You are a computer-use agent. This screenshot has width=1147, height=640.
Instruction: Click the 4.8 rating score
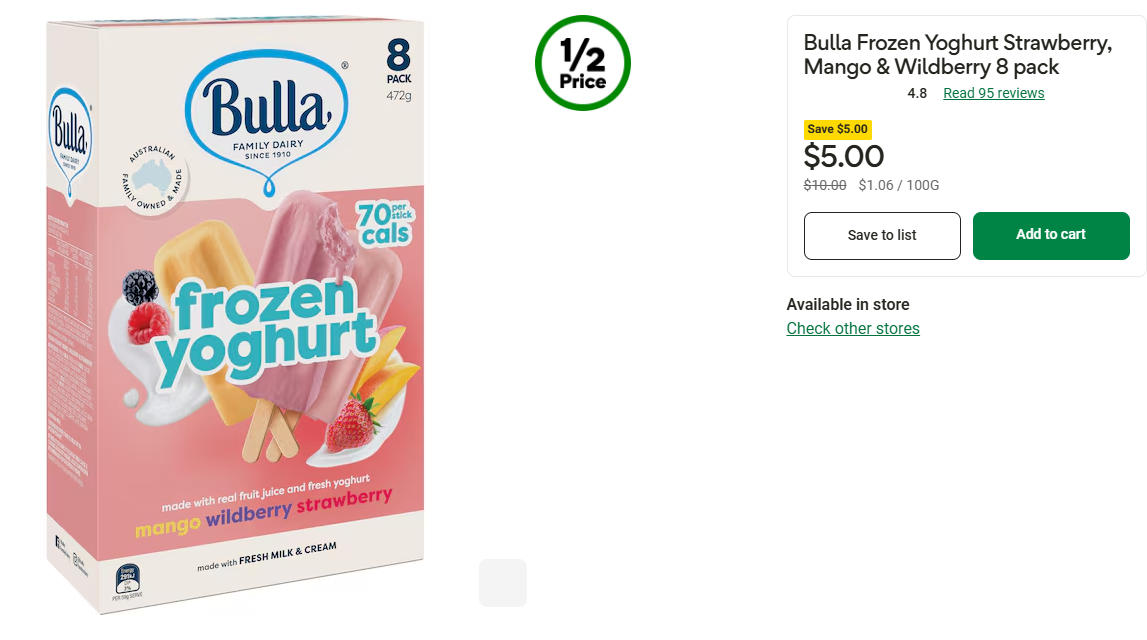click(917, 93)
